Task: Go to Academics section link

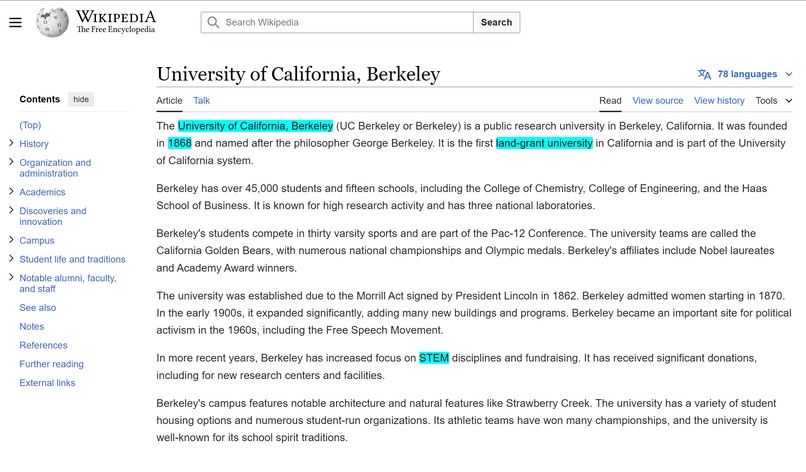Action: click(42, 192)
